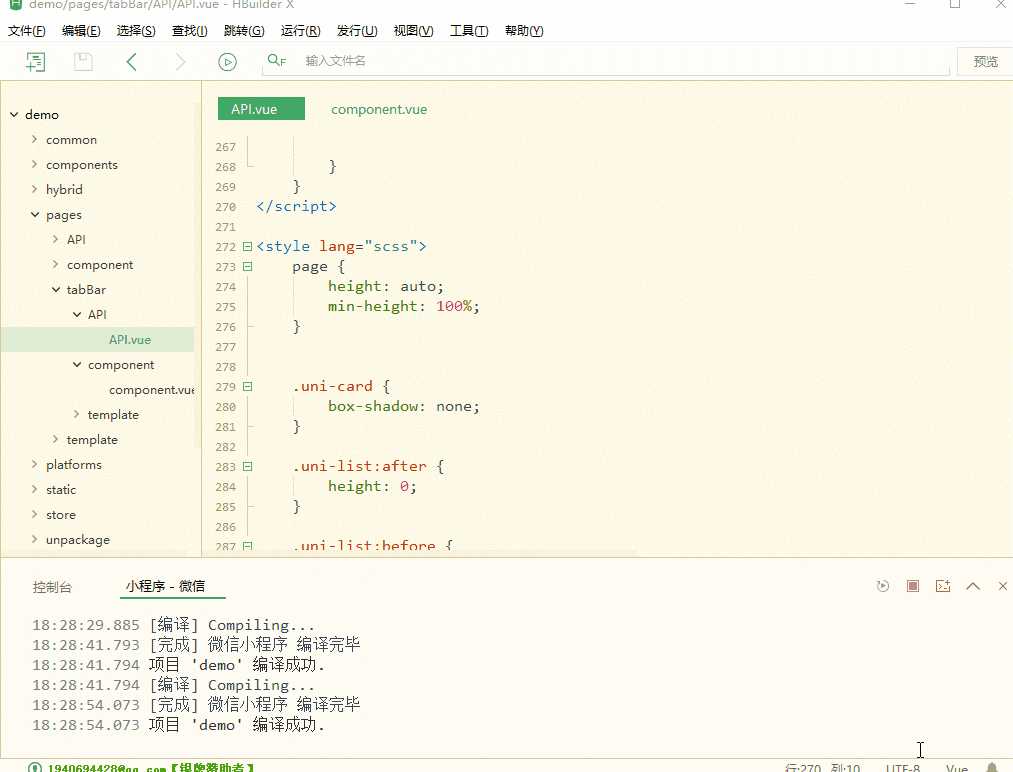1013x772 pixels.
Task: Click the logged-in account in status bar
Action: [x=151, y=767]
